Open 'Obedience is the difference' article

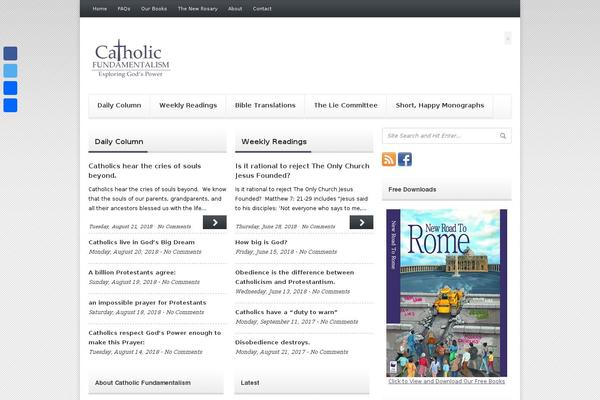(x=295, y=277)
